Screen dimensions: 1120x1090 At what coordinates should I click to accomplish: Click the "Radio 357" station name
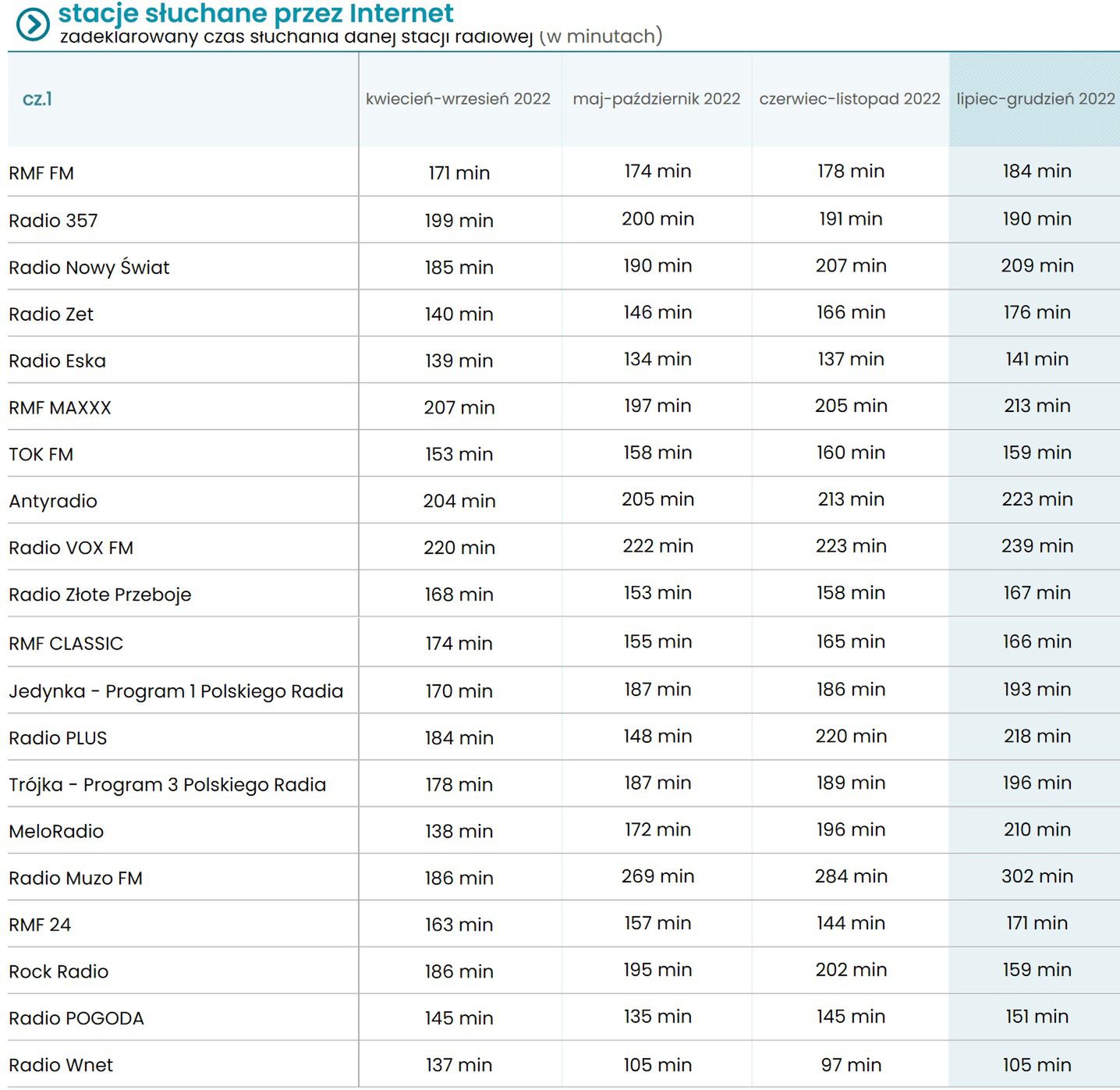[53, 221]
